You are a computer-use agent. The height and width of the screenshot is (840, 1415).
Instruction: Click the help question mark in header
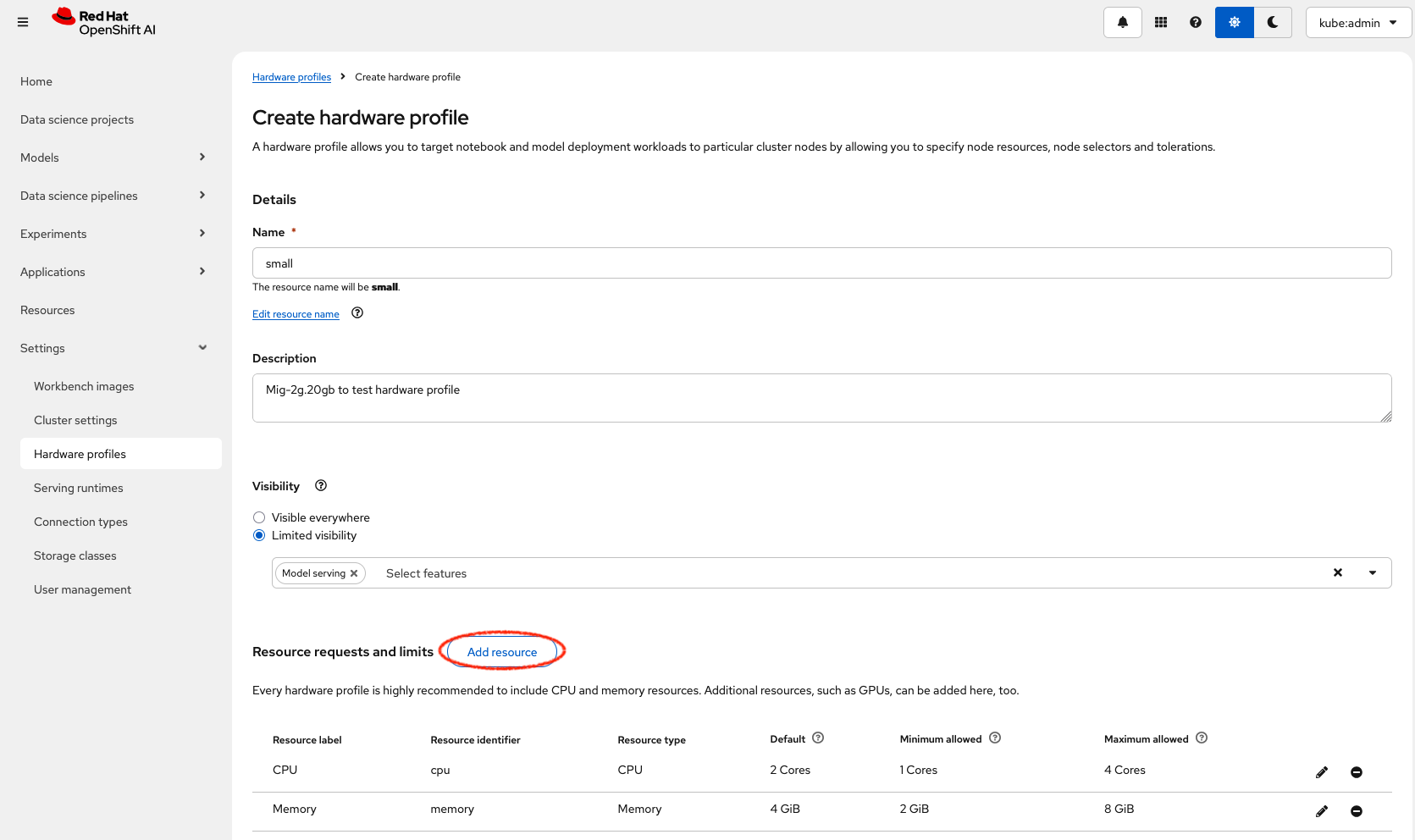(x=1195, y=23)
